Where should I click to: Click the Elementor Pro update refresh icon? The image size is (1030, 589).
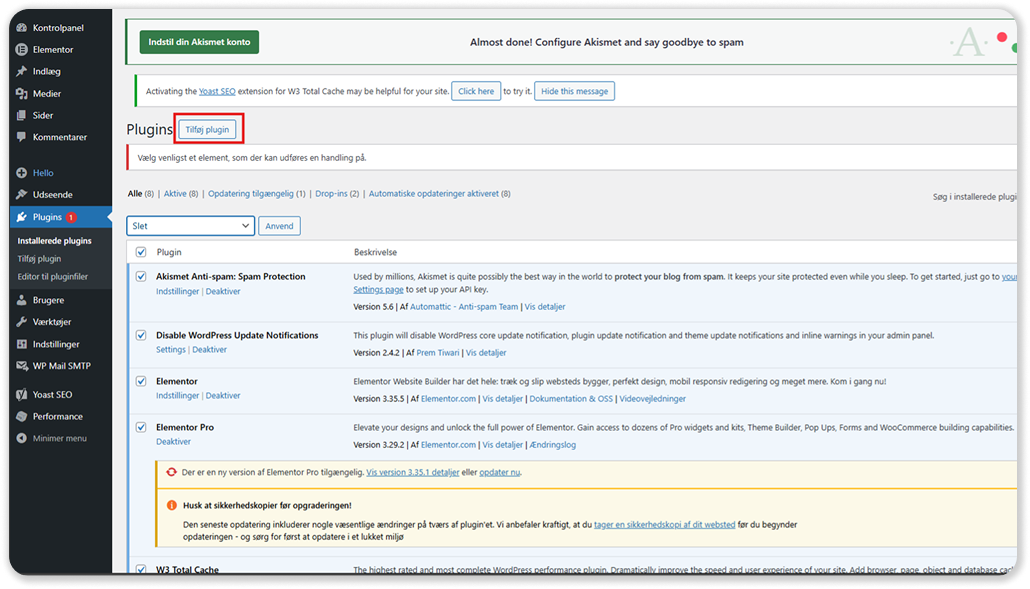pyautogui.click(x=171, y=472)
